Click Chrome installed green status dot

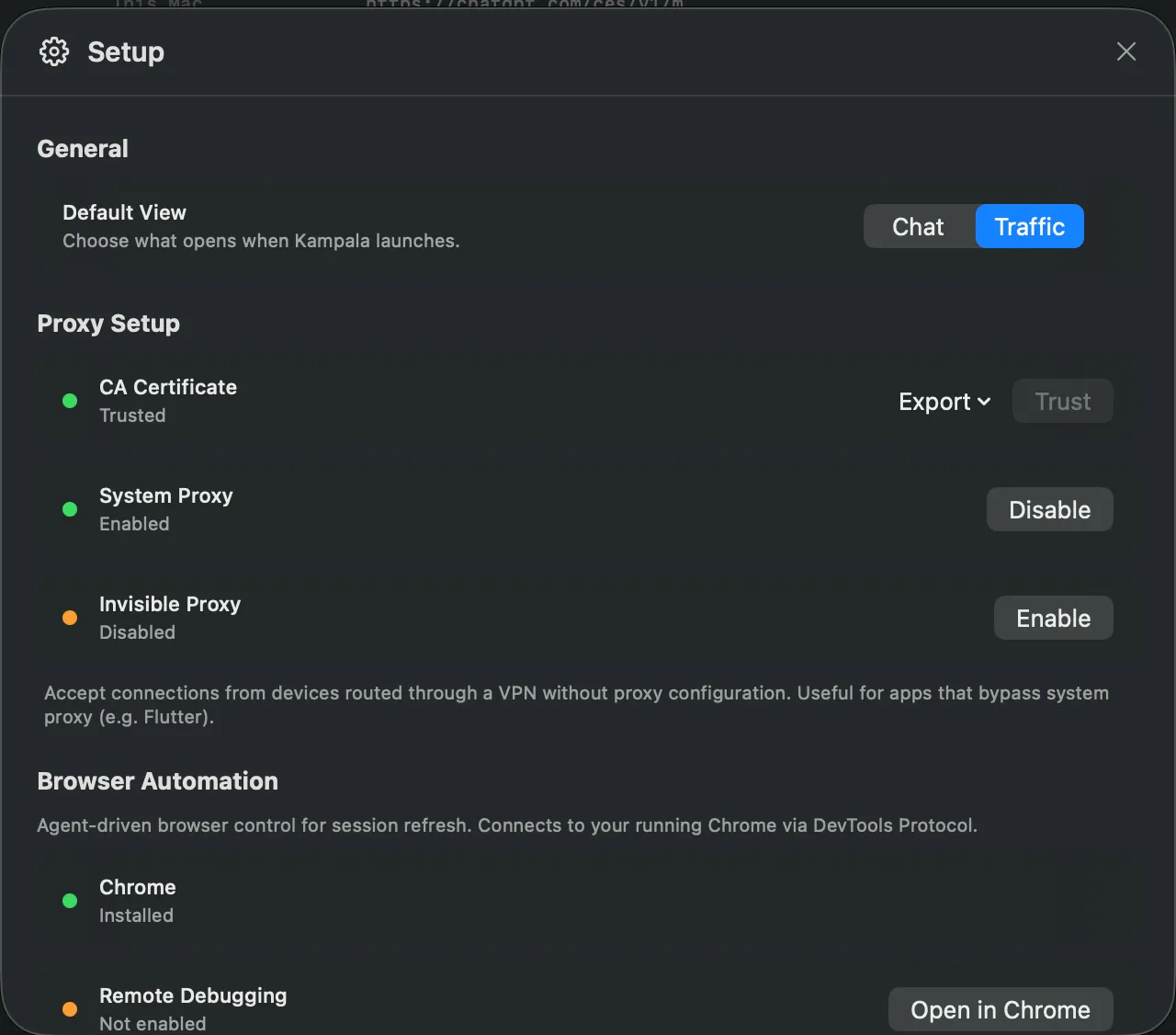coord(70,901)
